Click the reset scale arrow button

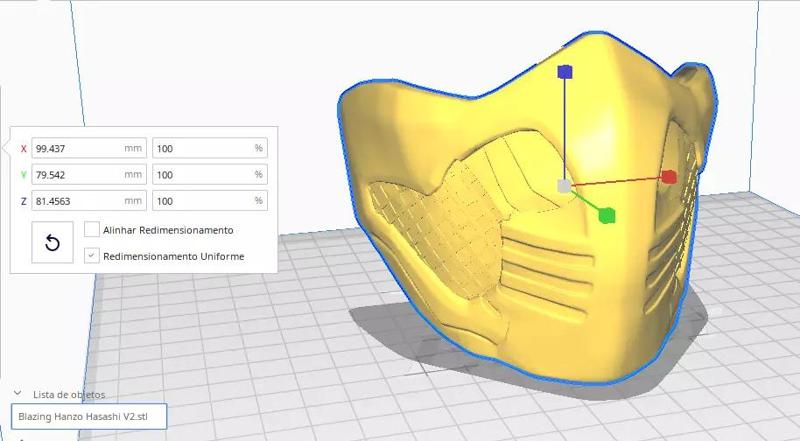tap(53, 242)
